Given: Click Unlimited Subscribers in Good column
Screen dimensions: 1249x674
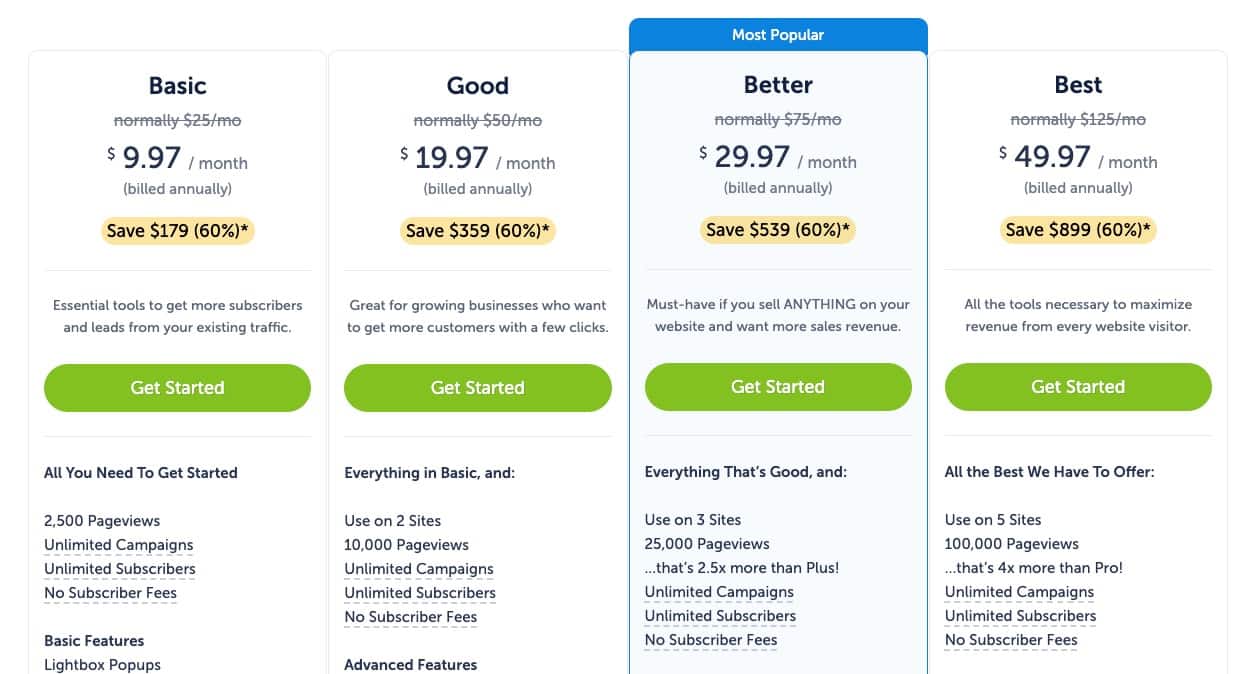Looking at the screenshot, I should coord(420,593).
